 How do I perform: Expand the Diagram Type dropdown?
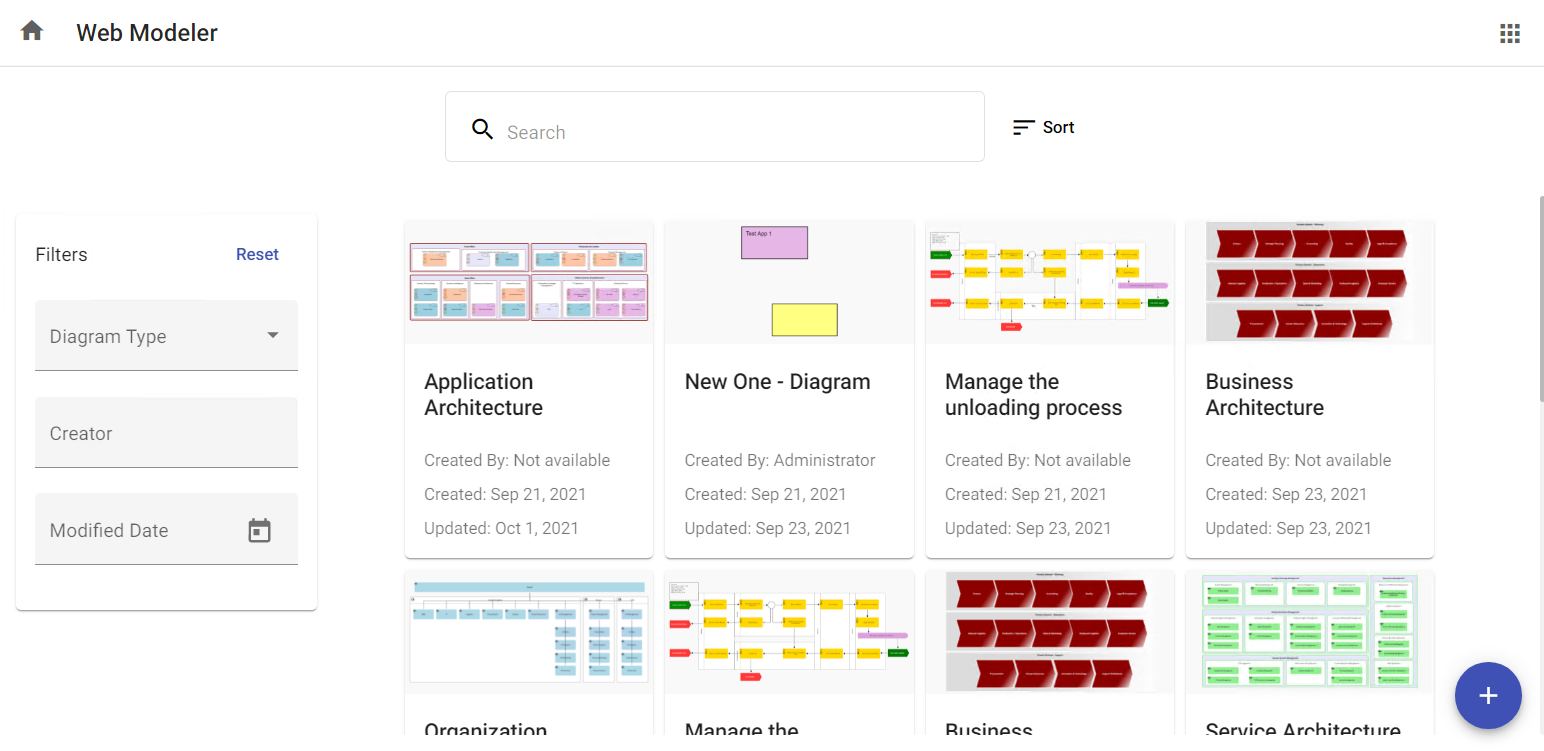coord(272,336)
